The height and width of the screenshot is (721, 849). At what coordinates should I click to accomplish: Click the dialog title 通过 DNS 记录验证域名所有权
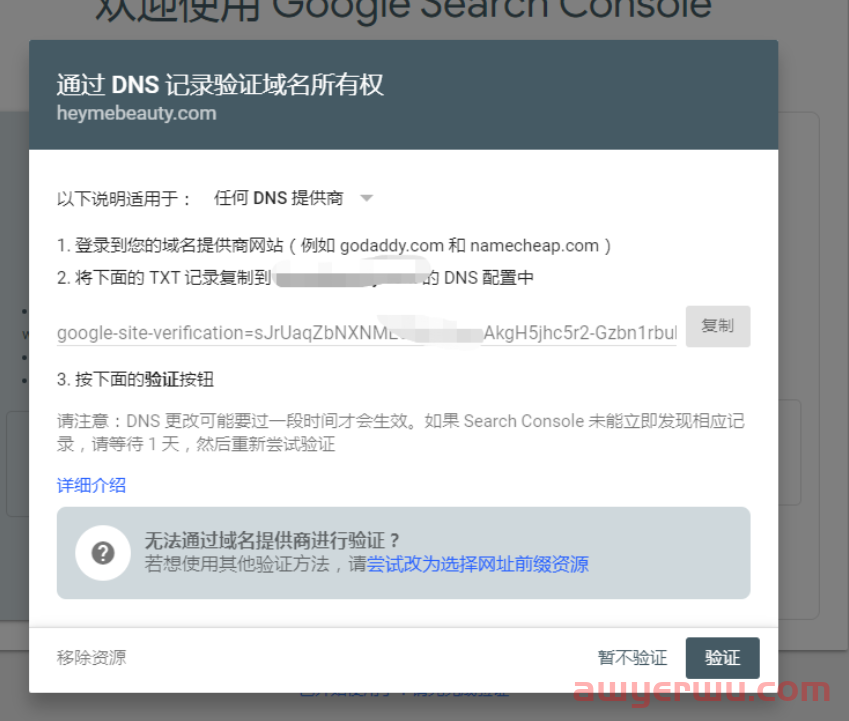(x=220, y=86)
